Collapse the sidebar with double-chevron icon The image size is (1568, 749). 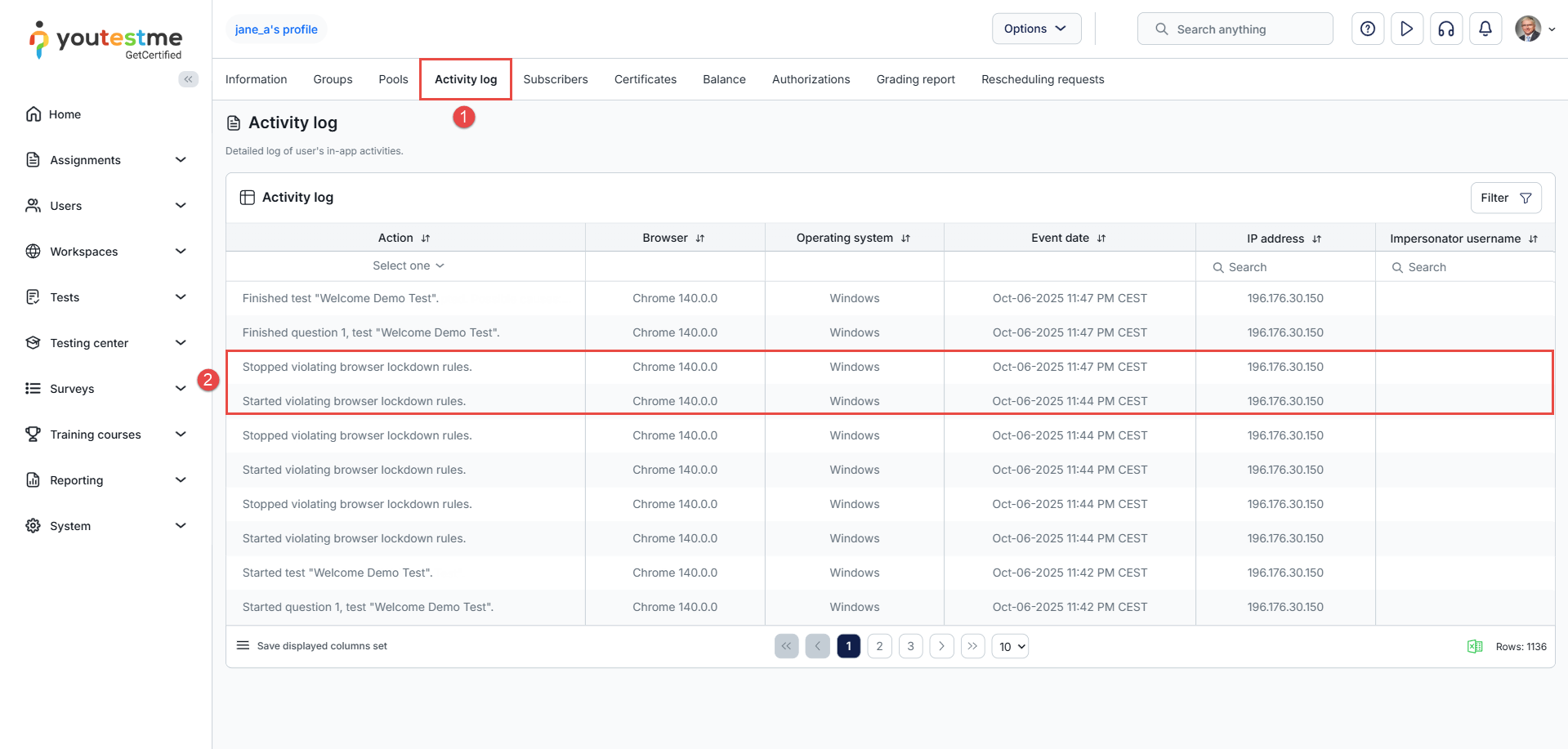tap(189, 79)
